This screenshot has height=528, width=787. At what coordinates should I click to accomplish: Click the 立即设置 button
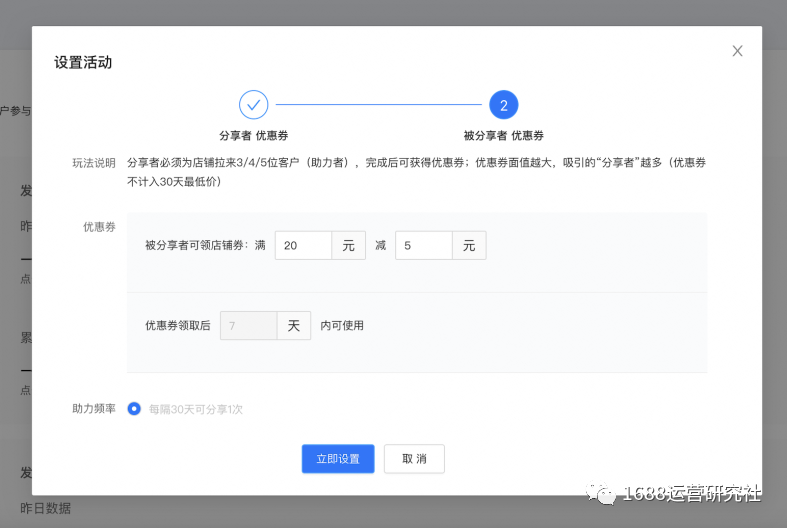[x=338, y=459]
